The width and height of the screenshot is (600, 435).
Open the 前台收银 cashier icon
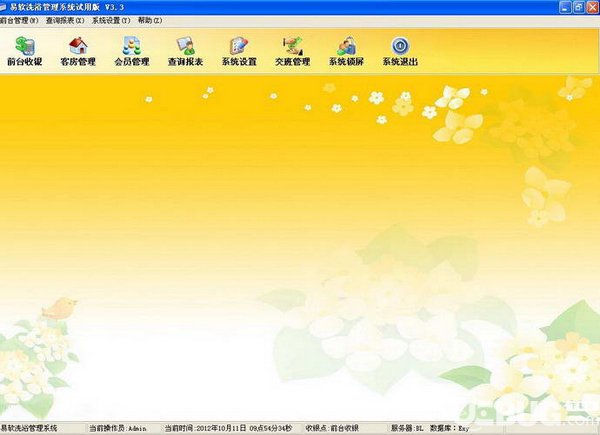pyautogui.click(x=25, y=51)
